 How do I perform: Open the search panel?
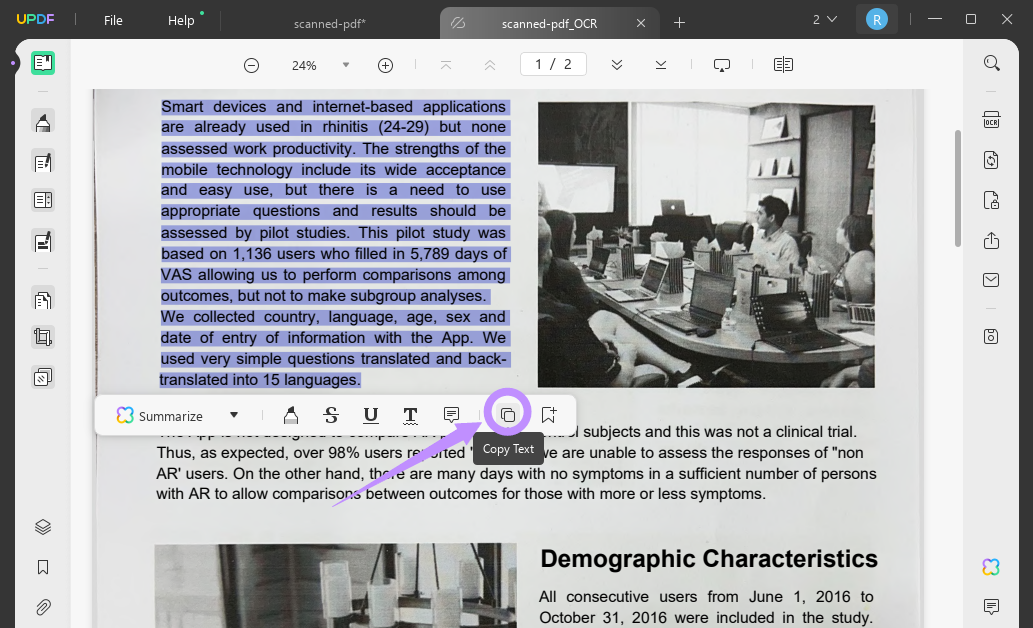tap(991, 62)
